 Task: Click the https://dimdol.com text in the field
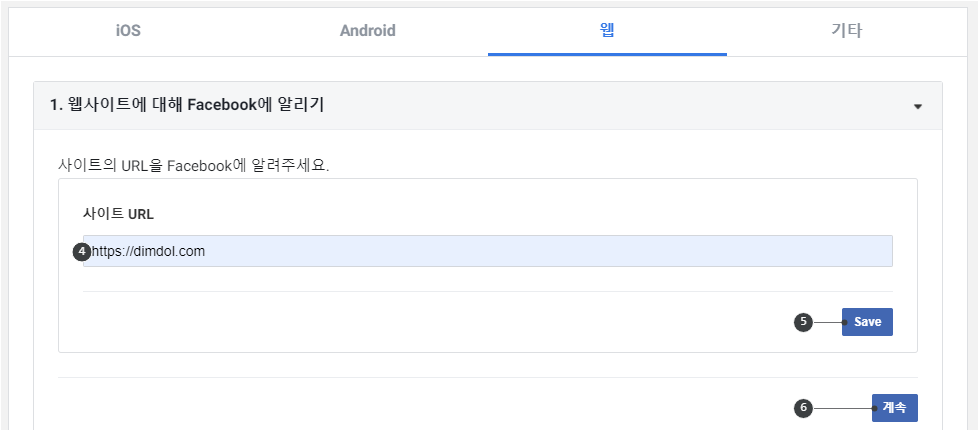(x=148, y=251)
